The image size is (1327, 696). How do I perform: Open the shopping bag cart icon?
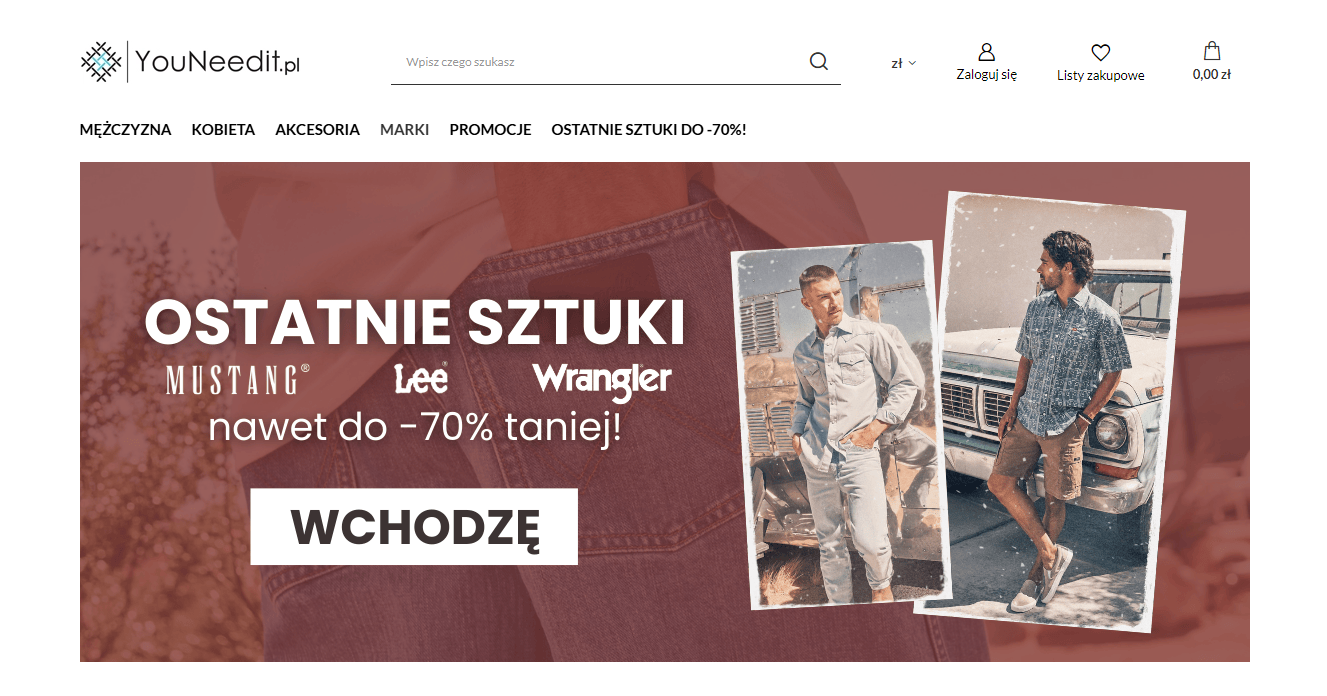tap(1212, 51)
